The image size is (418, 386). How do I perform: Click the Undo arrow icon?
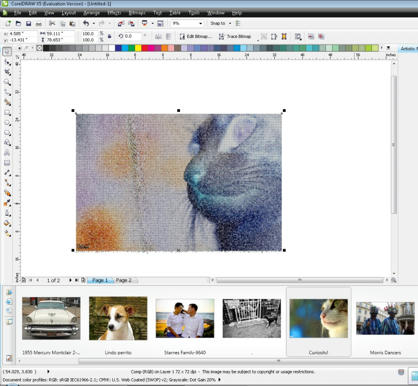coord(86,23)
